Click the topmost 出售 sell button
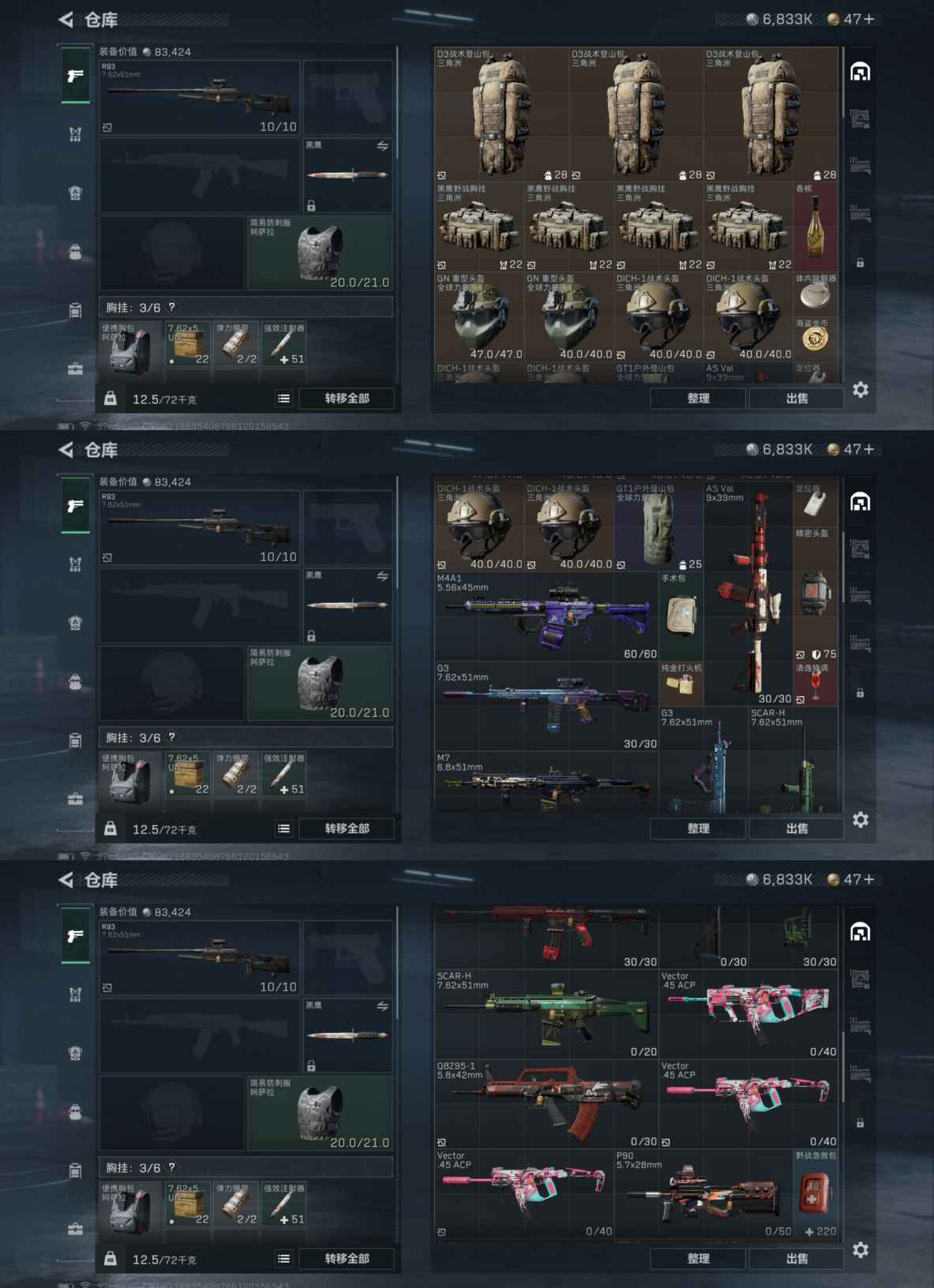 pyautogui.click(x=797, y=399)
